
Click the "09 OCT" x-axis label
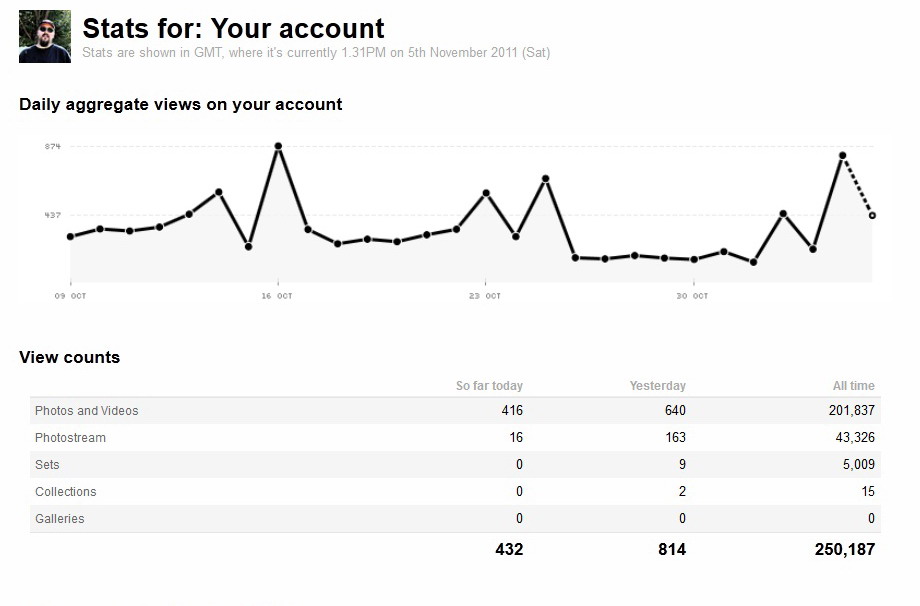(70, 296)
